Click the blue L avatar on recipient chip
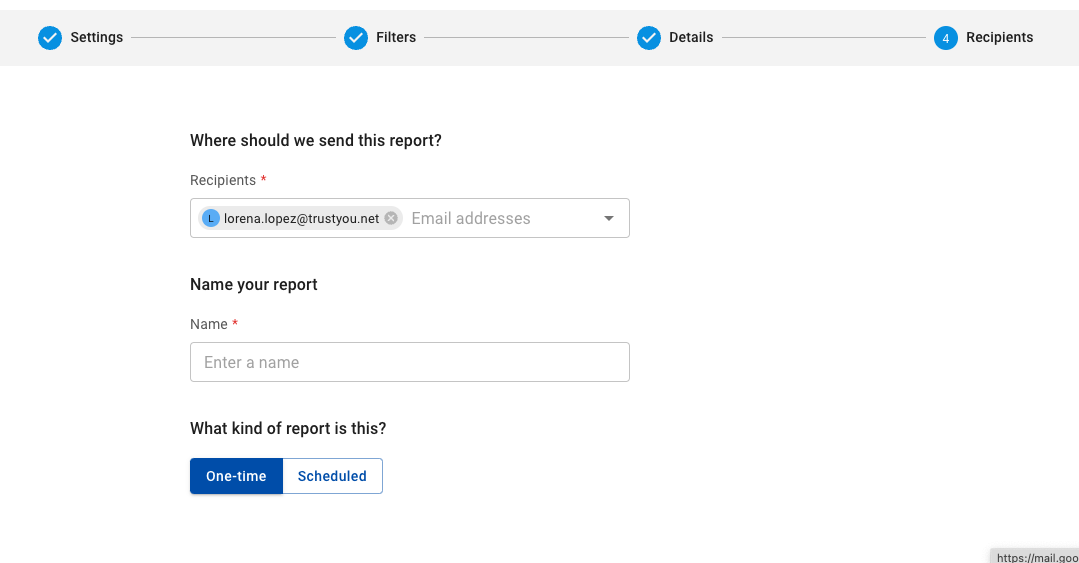Image resolution: width=1079 pixels, height=563 pixels. [x=211, y=218]
